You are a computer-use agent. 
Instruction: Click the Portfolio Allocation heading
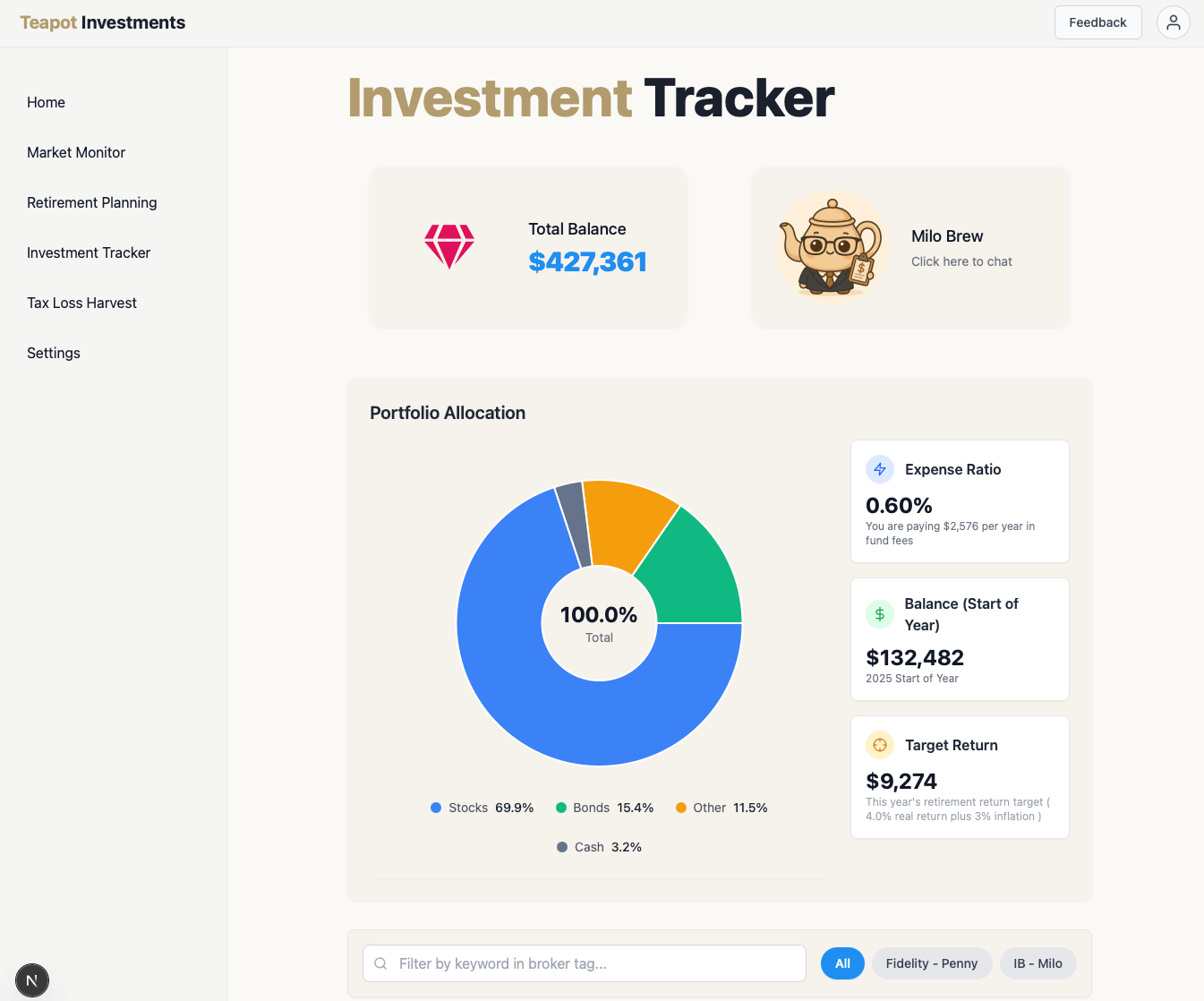[x=448, y=413]
